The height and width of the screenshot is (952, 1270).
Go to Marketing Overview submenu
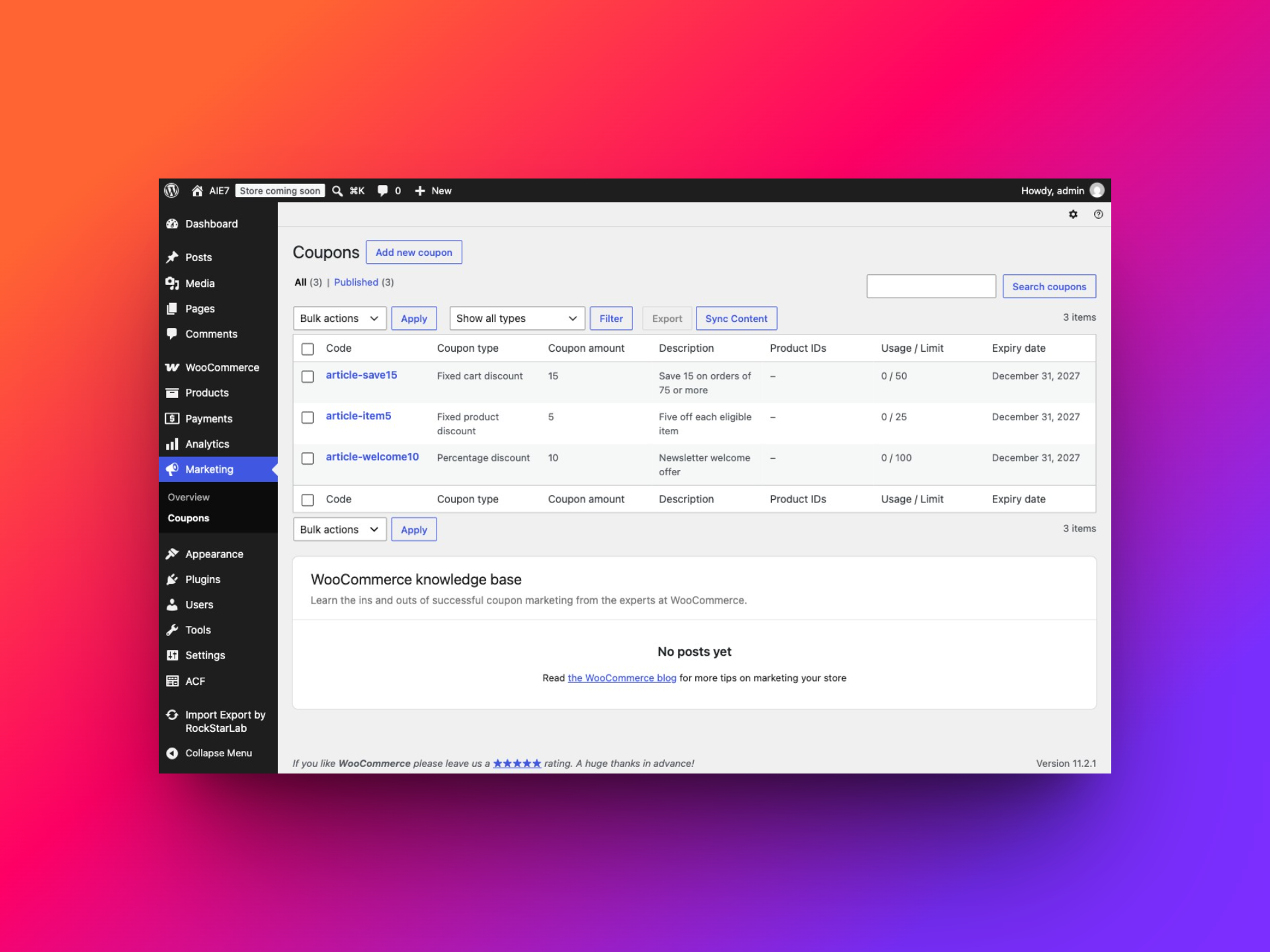tap(189, 497)
